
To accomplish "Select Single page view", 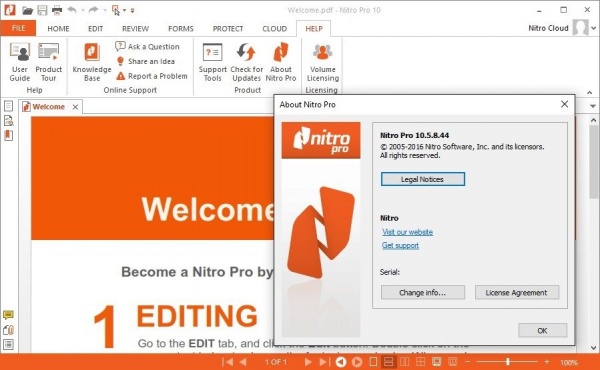I will (x=373, y=362).
